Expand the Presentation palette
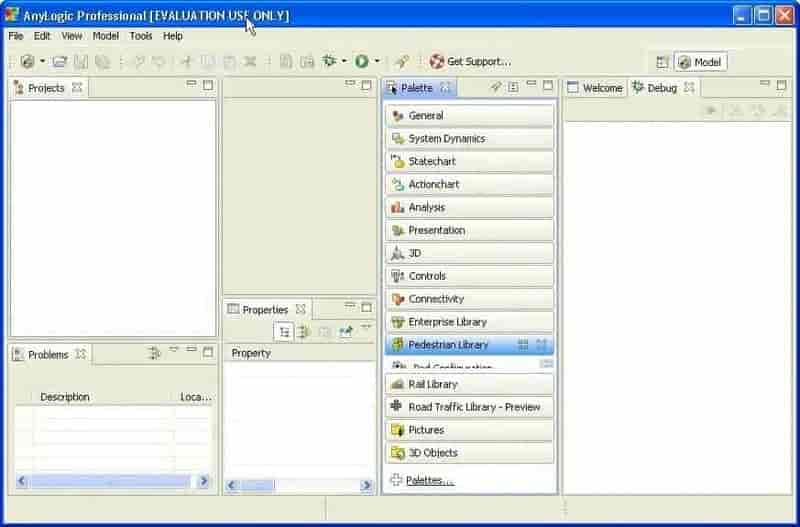Viewport: 800px width, 527px height. click(469, 231)
